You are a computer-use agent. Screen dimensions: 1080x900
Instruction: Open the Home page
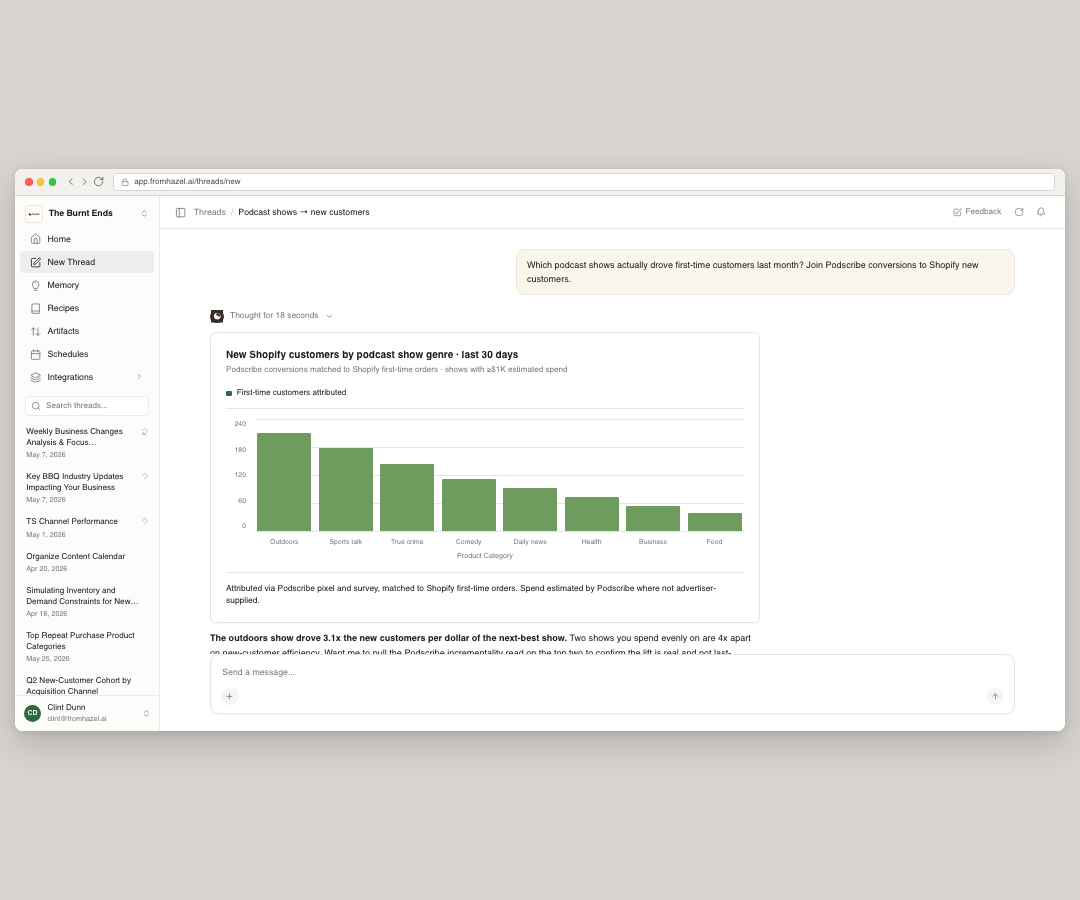(87, 239)
